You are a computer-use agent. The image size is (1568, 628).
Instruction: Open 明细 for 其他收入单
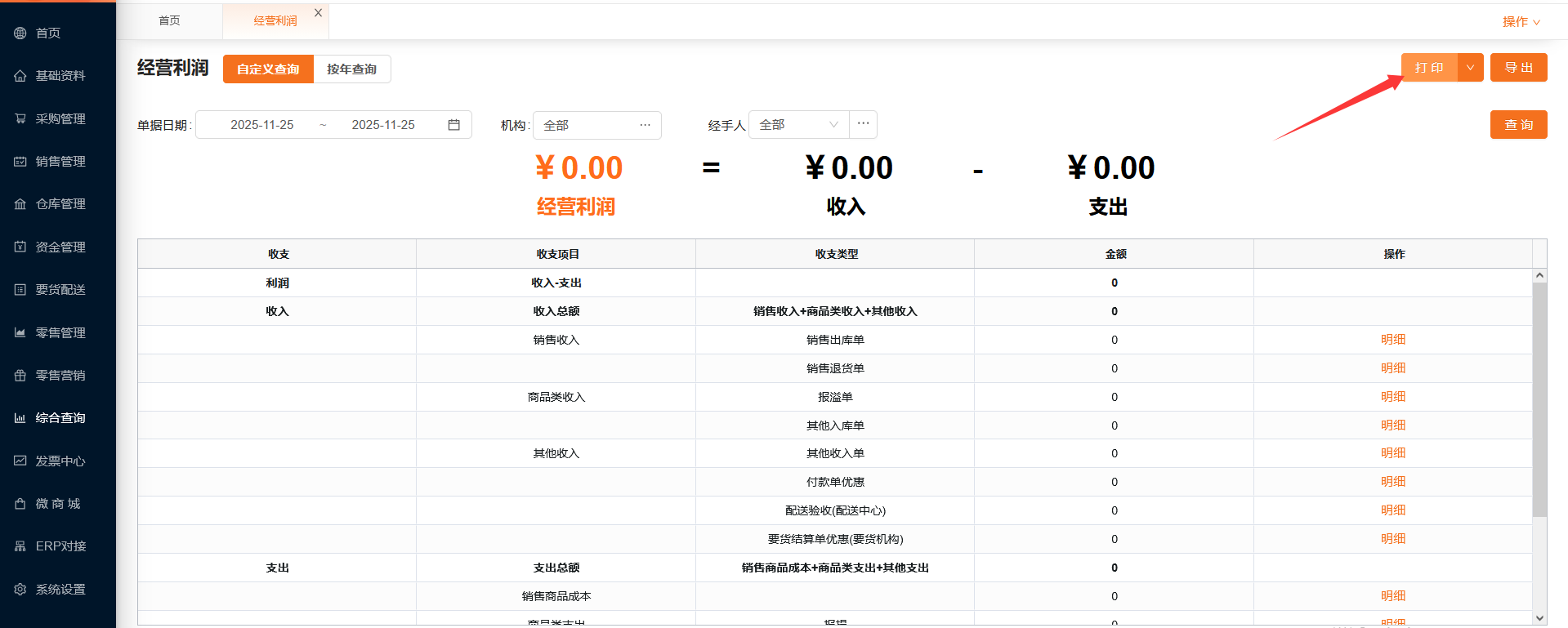(1393, 453)
